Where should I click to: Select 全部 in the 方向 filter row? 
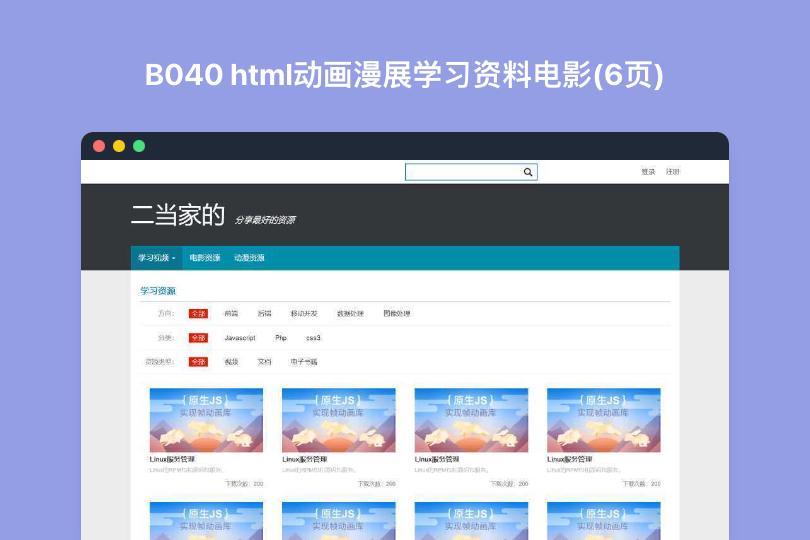pyautogui.click(x=198, y=314)
